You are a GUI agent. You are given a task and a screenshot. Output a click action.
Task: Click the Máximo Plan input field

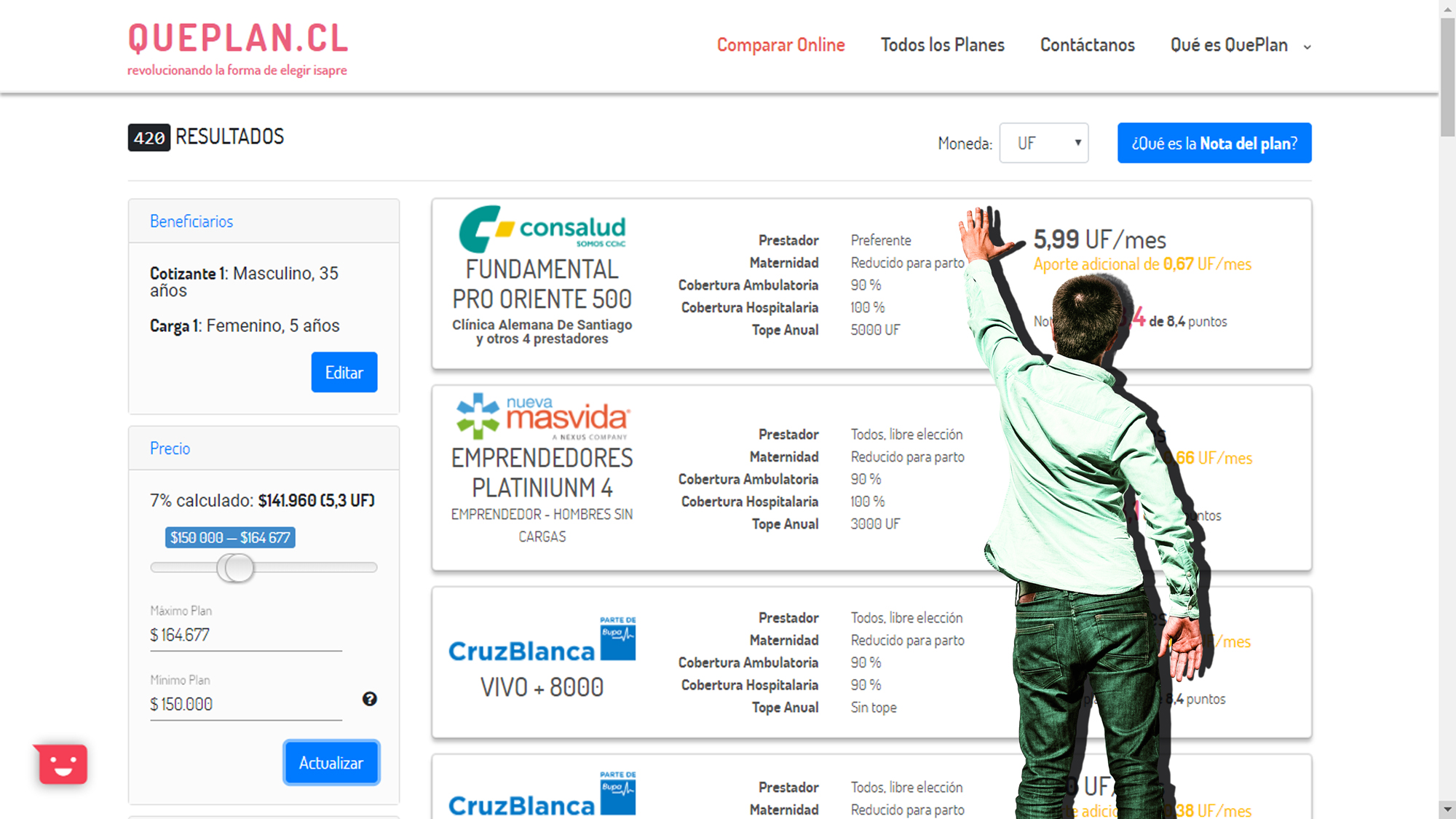click(245, 636)
